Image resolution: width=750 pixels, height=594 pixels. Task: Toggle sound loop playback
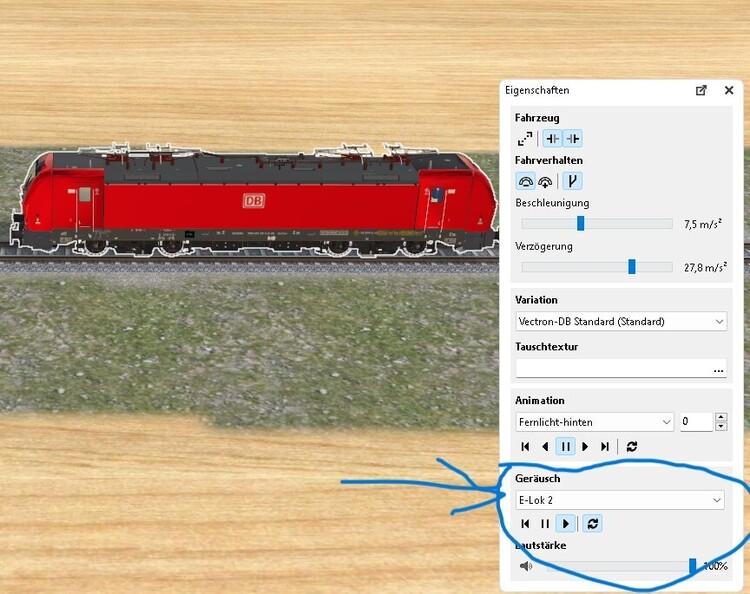(593, 524)
